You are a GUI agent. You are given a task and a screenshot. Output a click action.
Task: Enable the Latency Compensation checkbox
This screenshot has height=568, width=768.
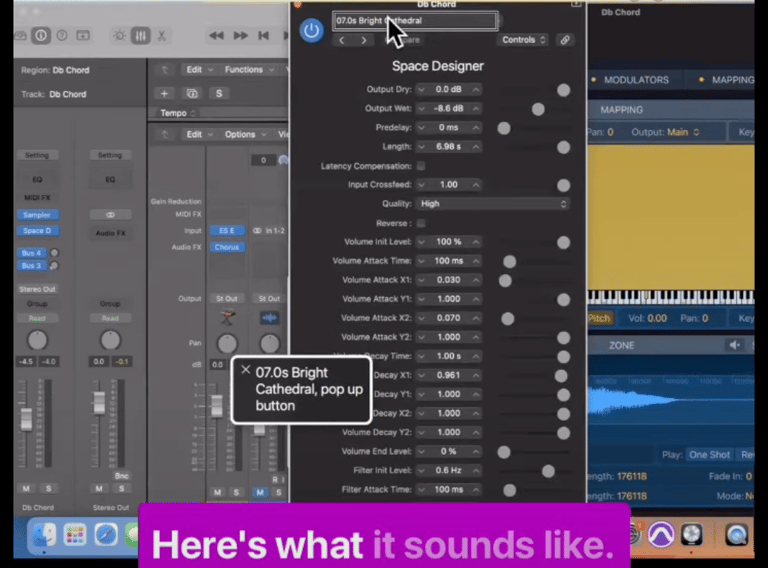point(421,166)
